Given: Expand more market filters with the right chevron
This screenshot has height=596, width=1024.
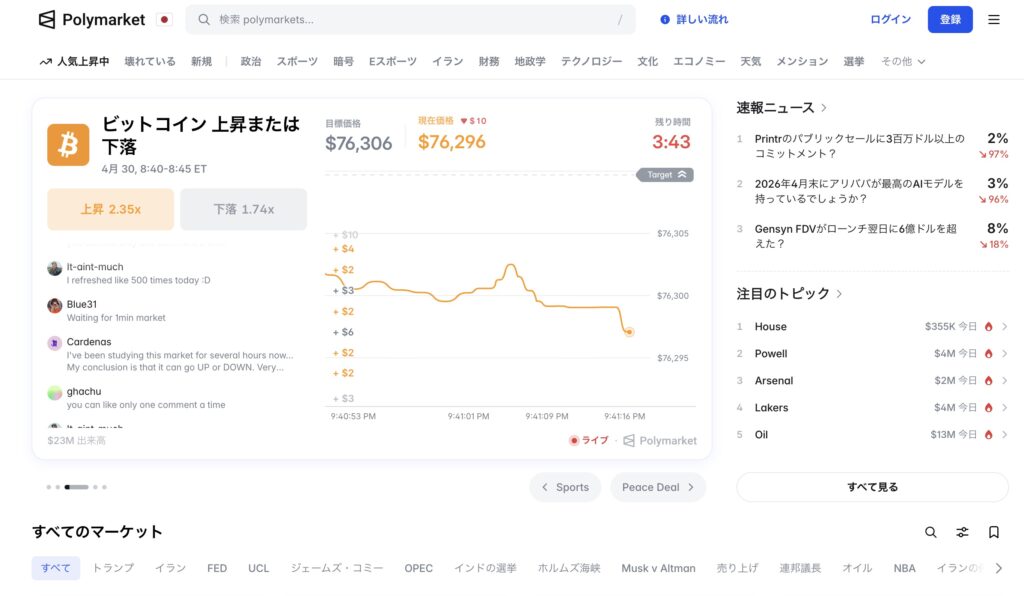Looking at the screenshot, I should pyautogui.click(x=999, y=567).
